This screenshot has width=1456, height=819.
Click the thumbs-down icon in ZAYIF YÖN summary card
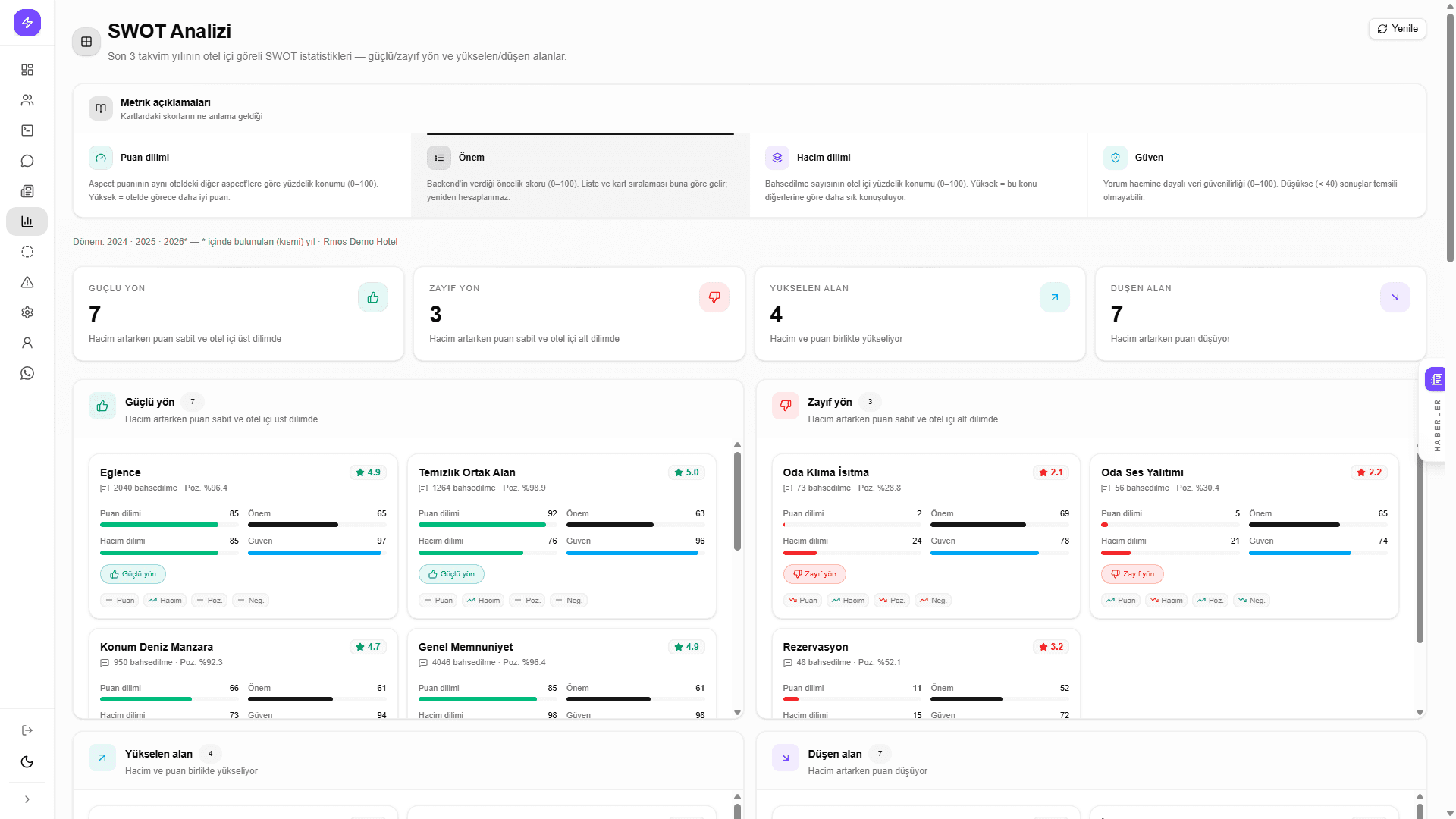[714, 297]
